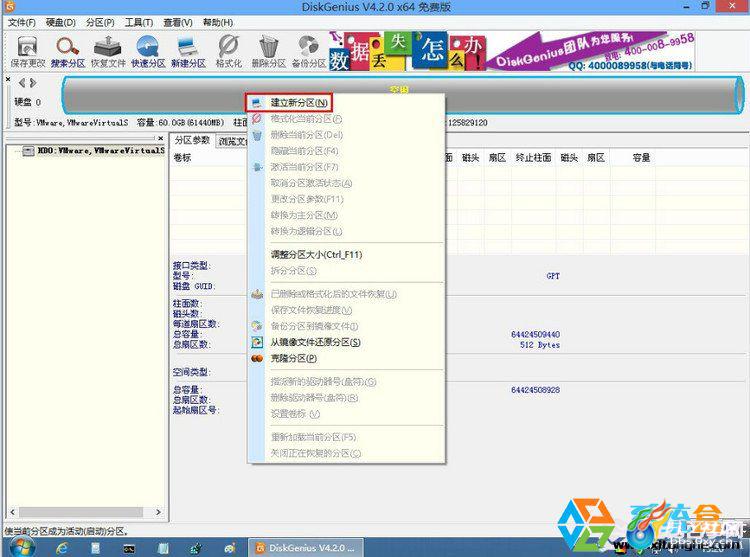Click the 备份分区 backup partition toolbar icon

(x=309, y=52)
